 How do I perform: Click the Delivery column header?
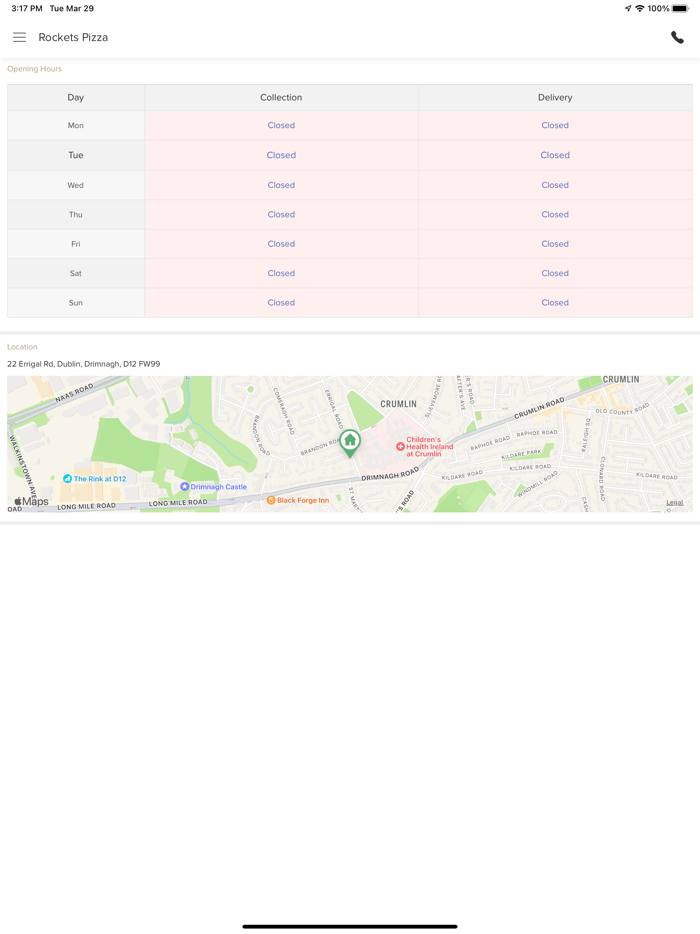[555, 97]
